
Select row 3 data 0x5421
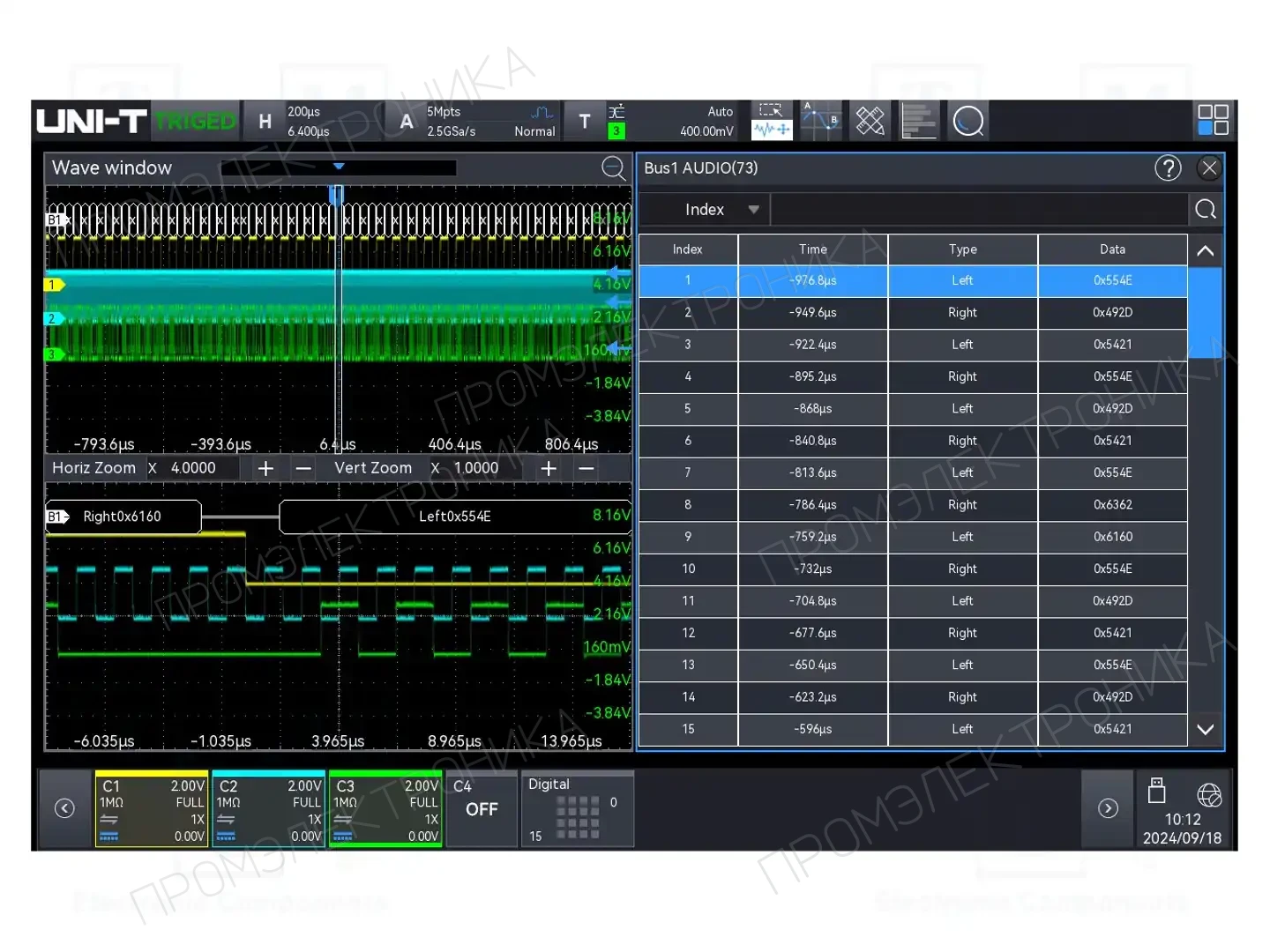point(913,345)
